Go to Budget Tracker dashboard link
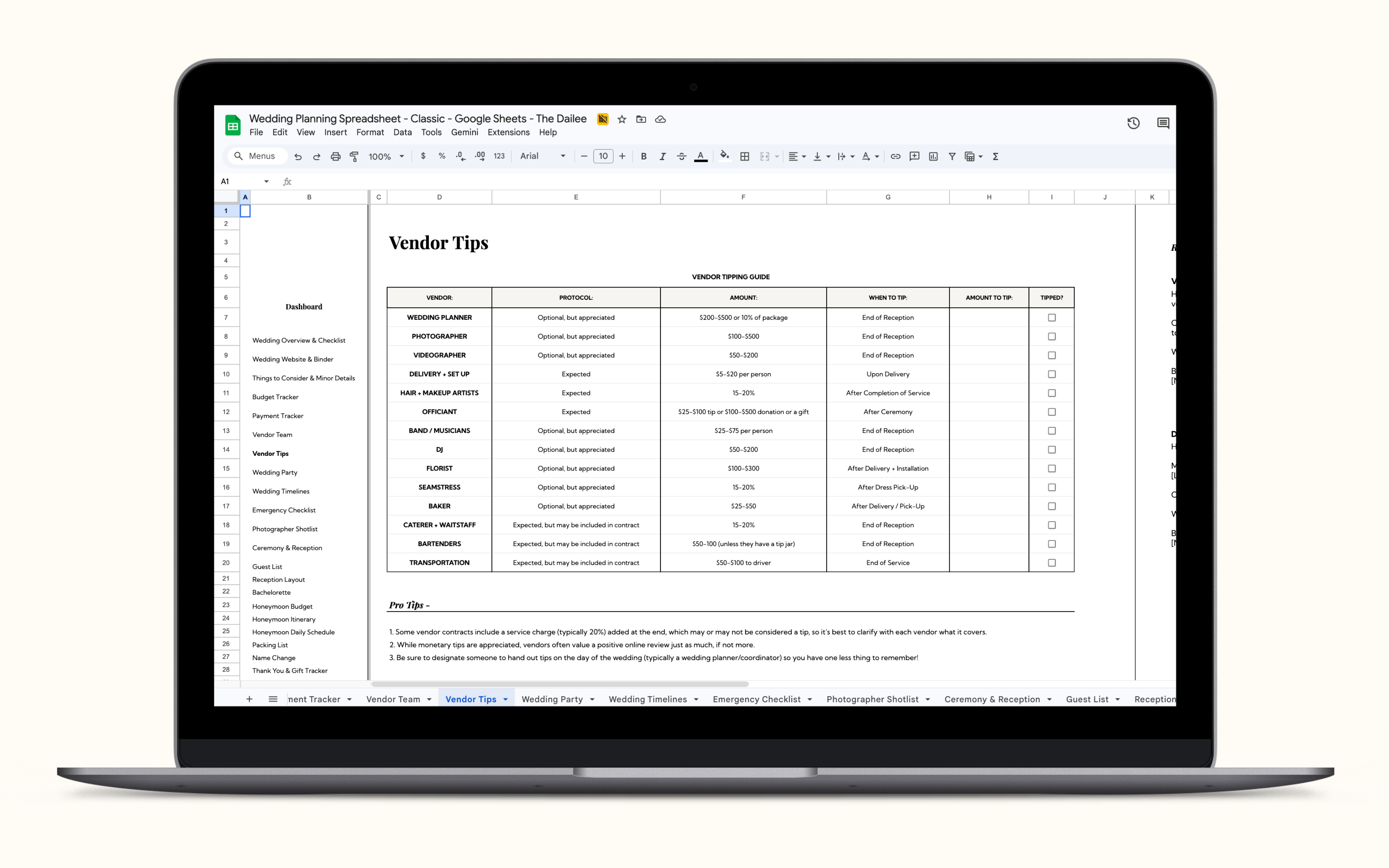The image size is (1389, 868). tap(275, 397)
